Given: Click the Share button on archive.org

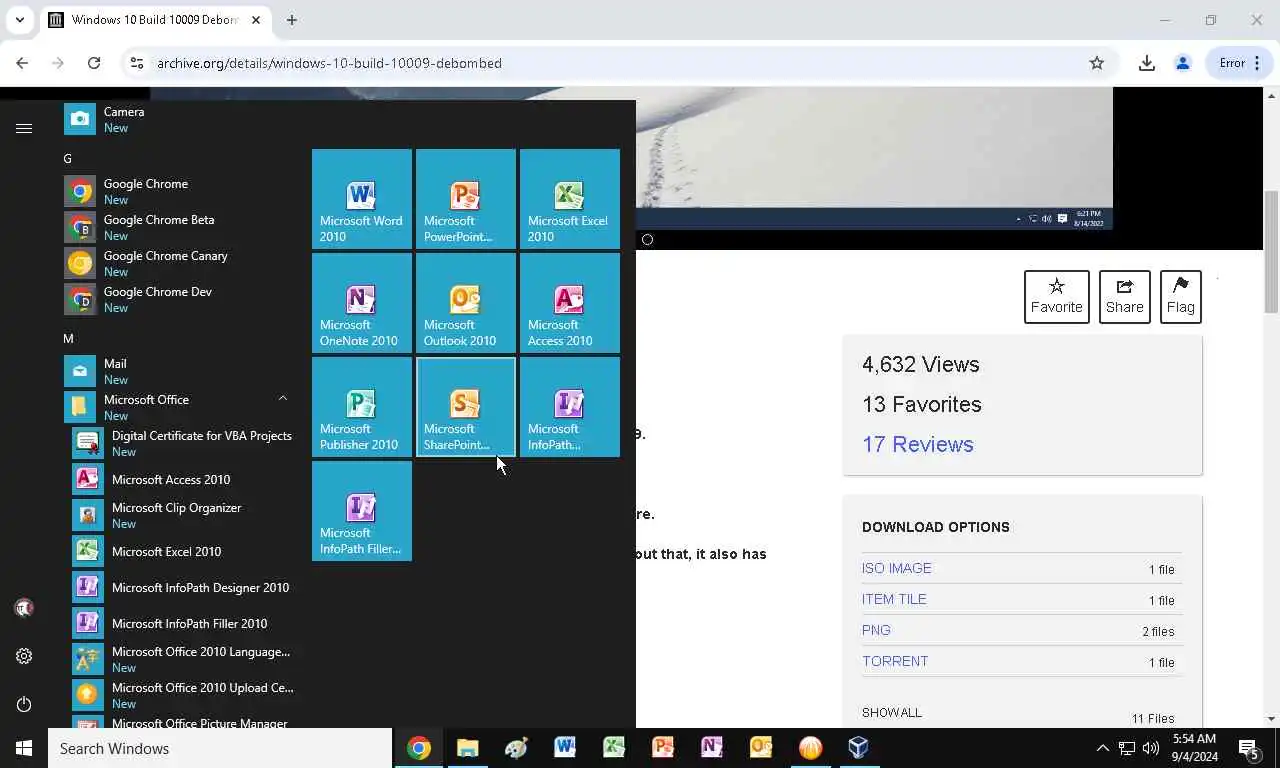Looking at the screenshot, I should 1125,297.
